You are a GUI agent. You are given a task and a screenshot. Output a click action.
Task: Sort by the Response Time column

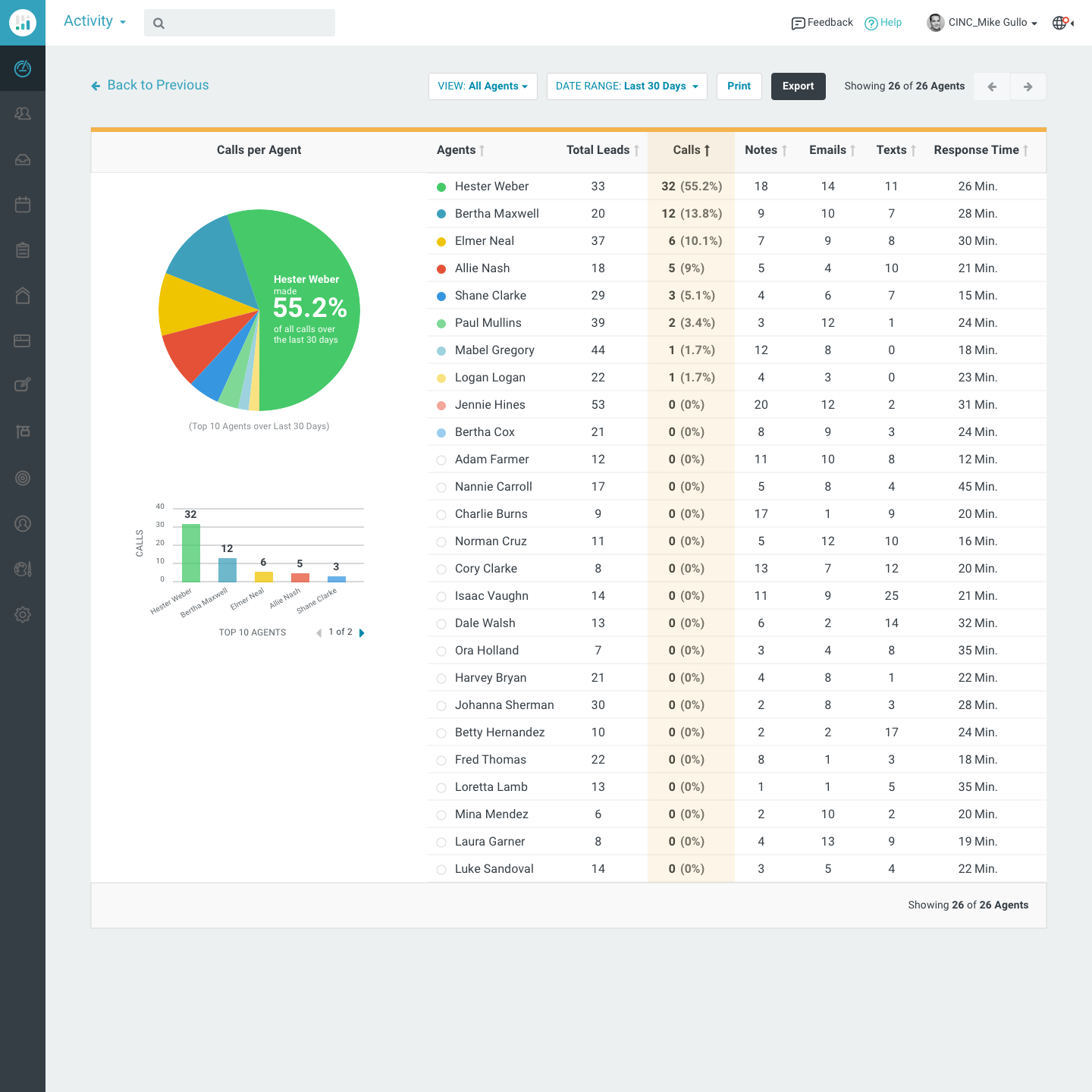point(981,150)
